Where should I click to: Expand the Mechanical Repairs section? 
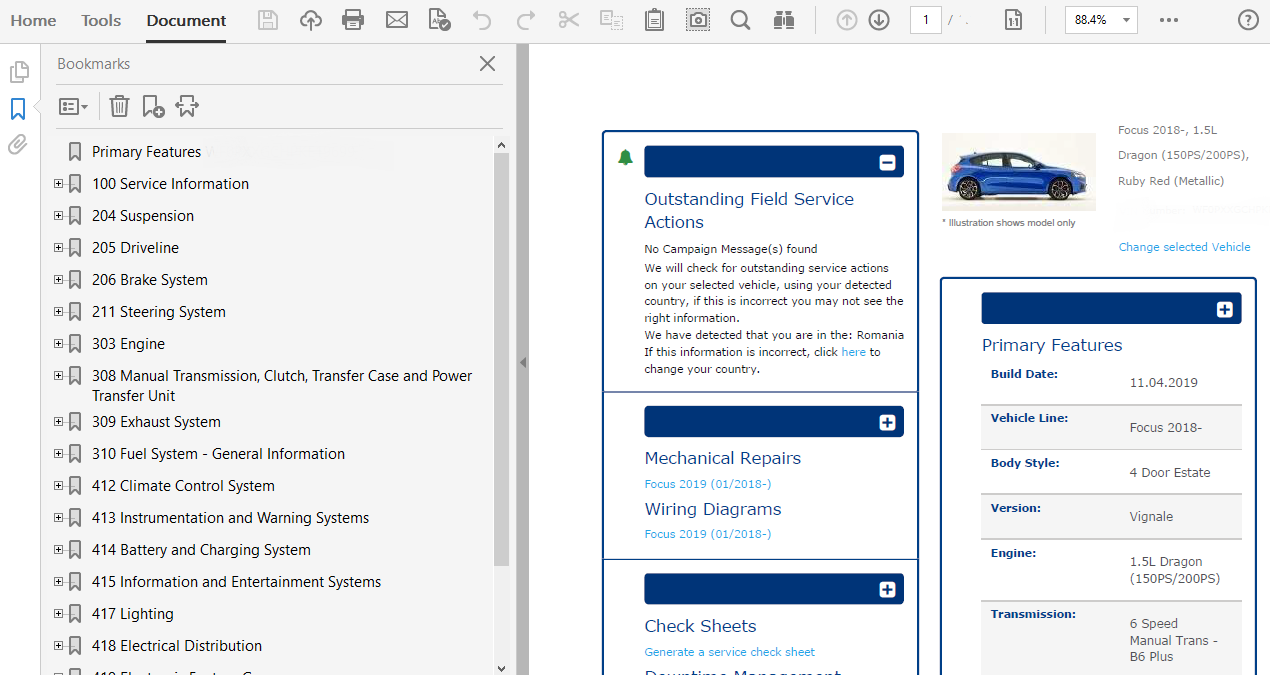(x=887, y=422)
